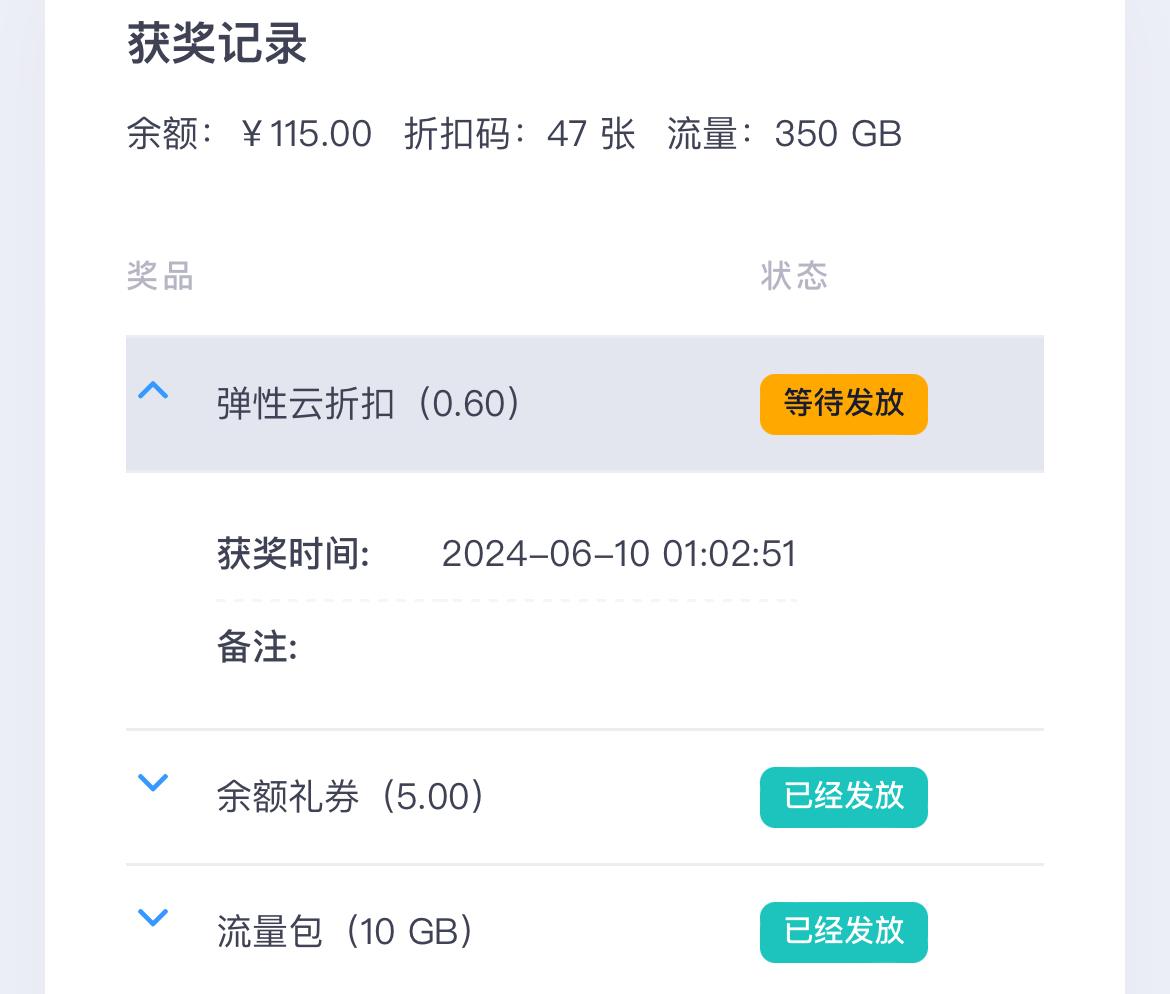
Task: Click the 状态 column header
Action: click(794, 277)
